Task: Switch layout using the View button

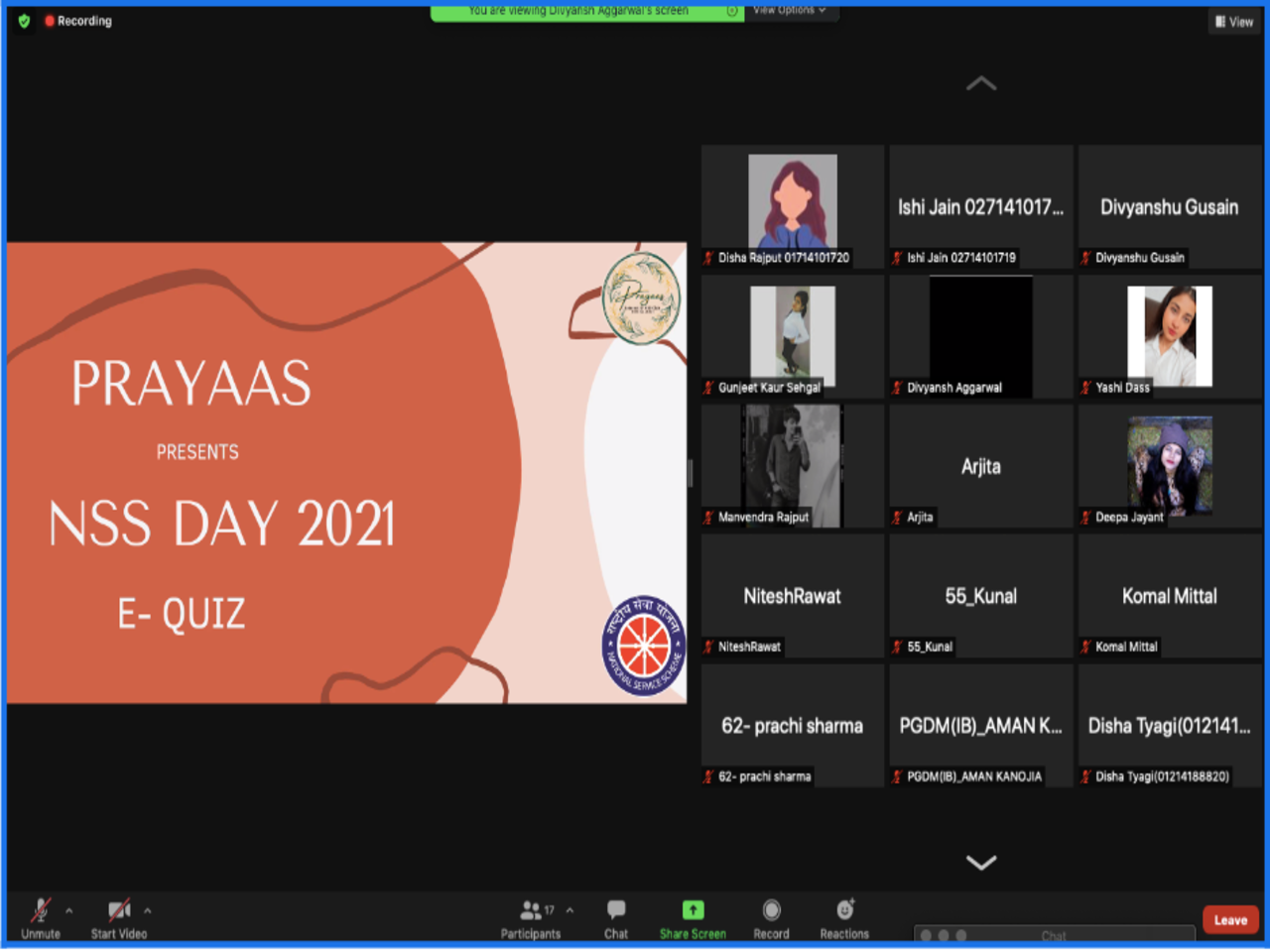Action: click(1234, 22)
